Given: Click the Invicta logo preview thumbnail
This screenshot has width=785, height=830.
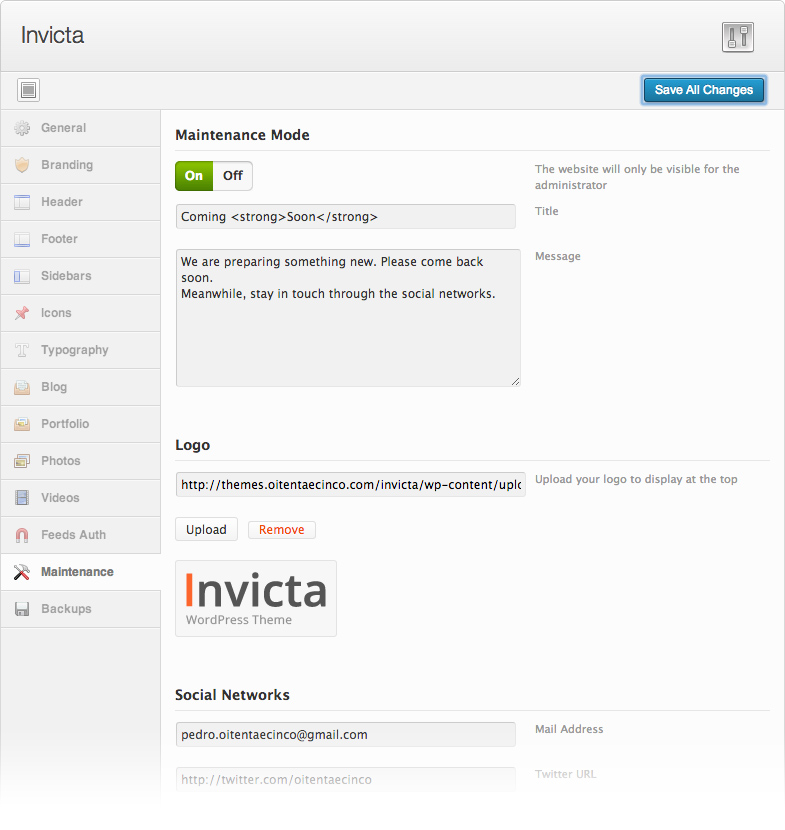Looking at the screenshot, I should pos(256,598).
